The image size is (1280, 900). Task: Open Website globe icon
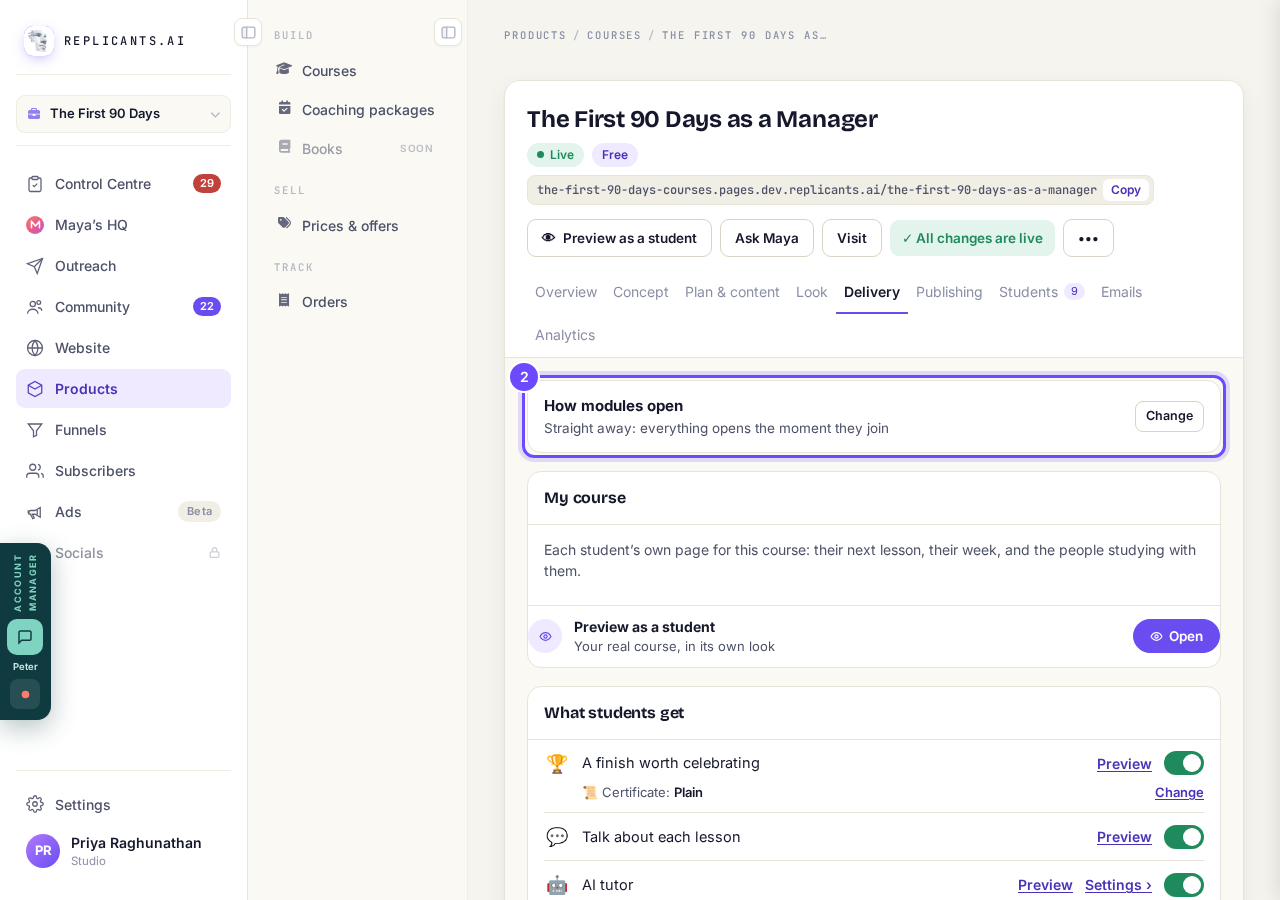pyautogui.click(x=35, y=348)
